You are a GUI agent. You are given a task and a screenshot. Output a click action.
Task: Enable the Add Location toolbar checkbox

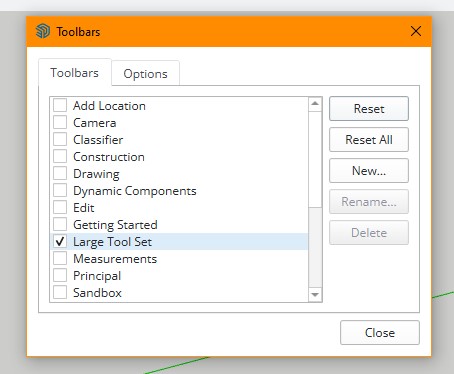coord(60,105)
